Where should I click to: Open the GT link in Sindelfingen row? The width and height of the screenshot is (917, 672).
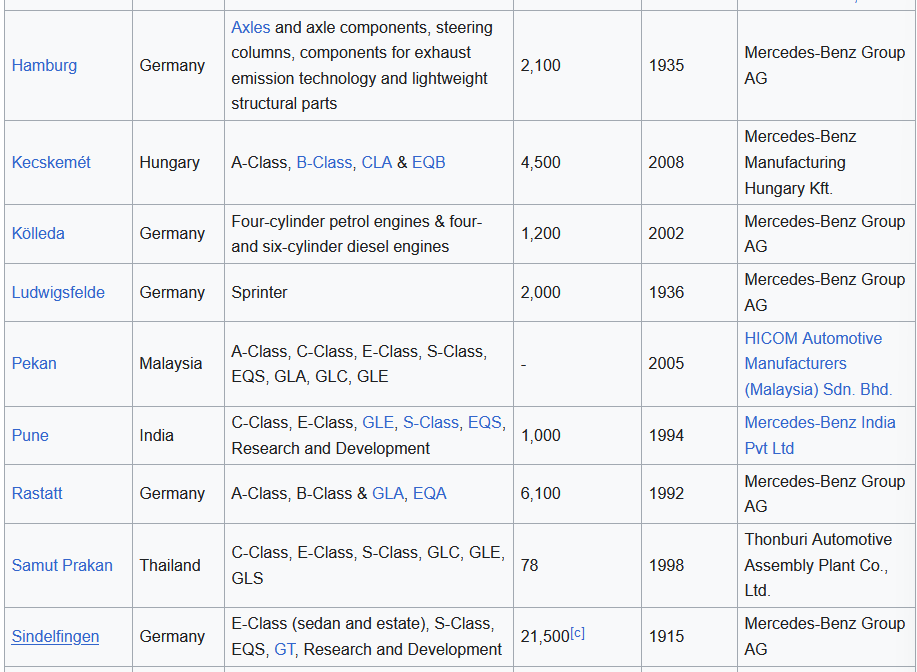point(284,649)
